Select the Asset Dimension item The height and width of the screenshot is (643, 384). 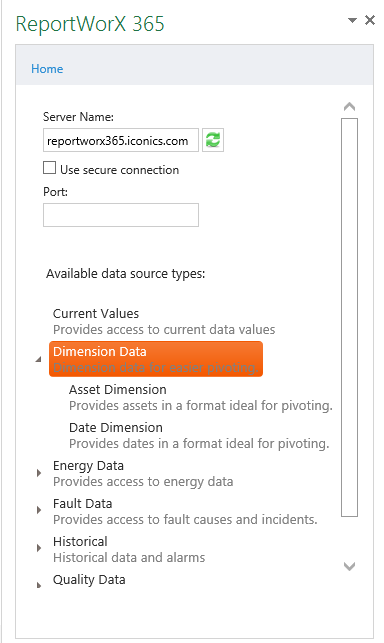pos(201,397)
